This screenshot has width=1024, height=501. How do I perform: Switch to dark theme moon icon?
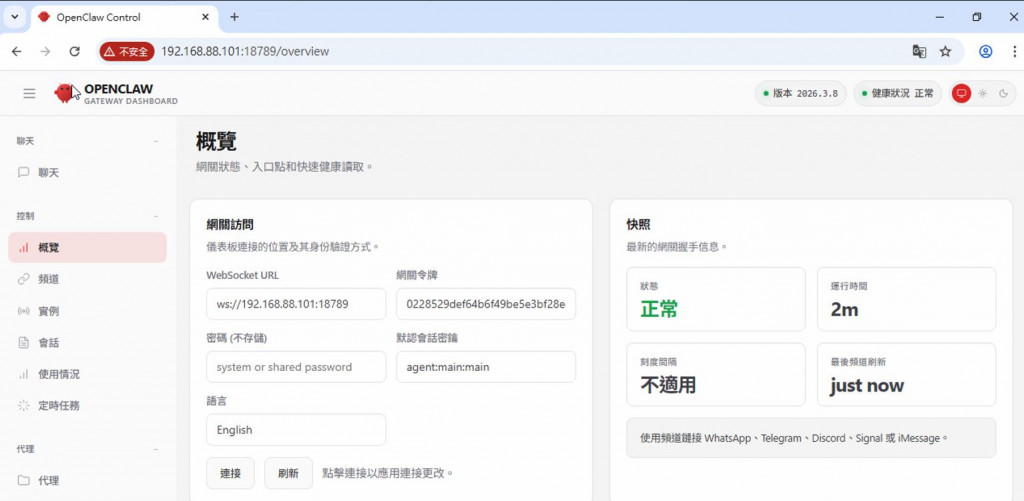pos(1004,93)
